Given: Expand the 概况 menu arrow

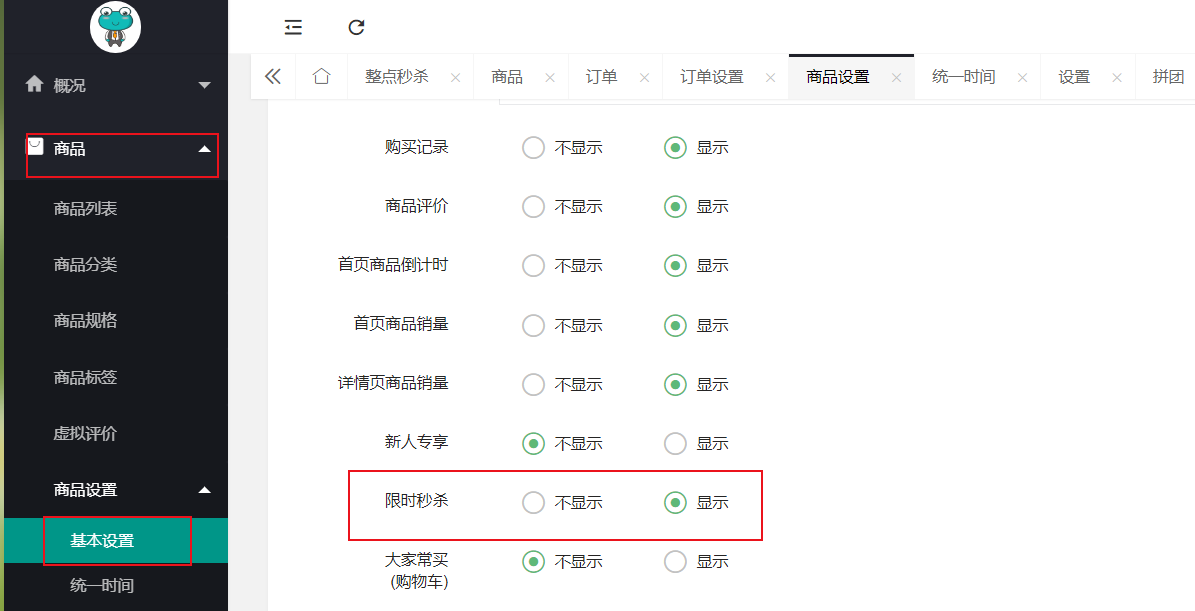Looking at the screenshot, I should point(204,85).
